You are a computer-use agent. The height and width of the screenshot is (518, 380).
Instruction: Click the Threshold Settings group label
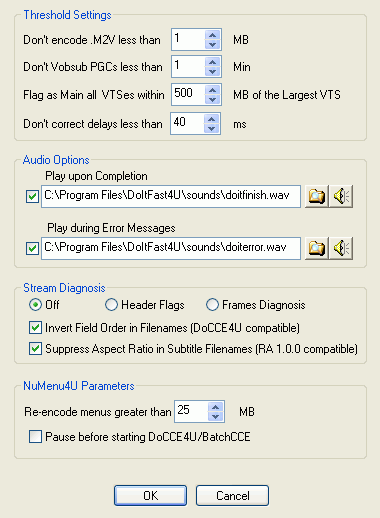(67, 15)
